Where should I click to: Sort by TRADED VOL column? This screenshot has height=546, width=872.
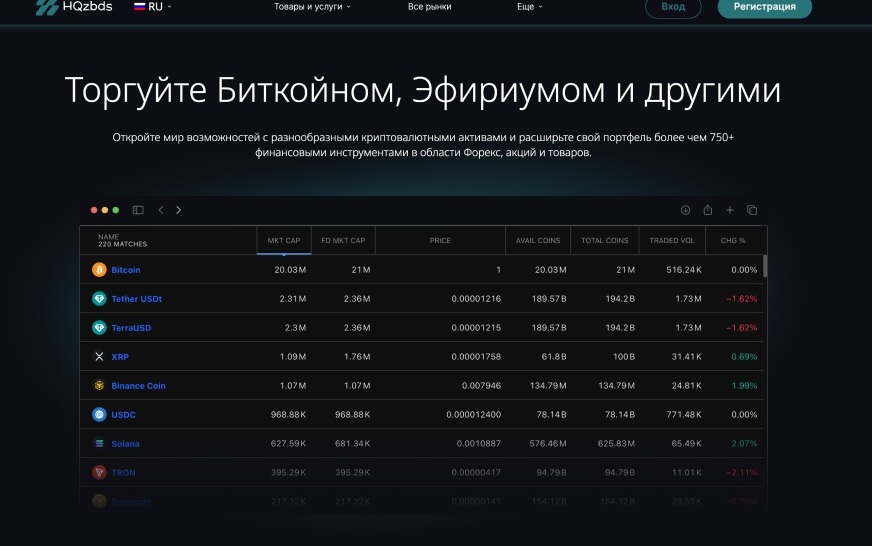click(x=672, y=240)
